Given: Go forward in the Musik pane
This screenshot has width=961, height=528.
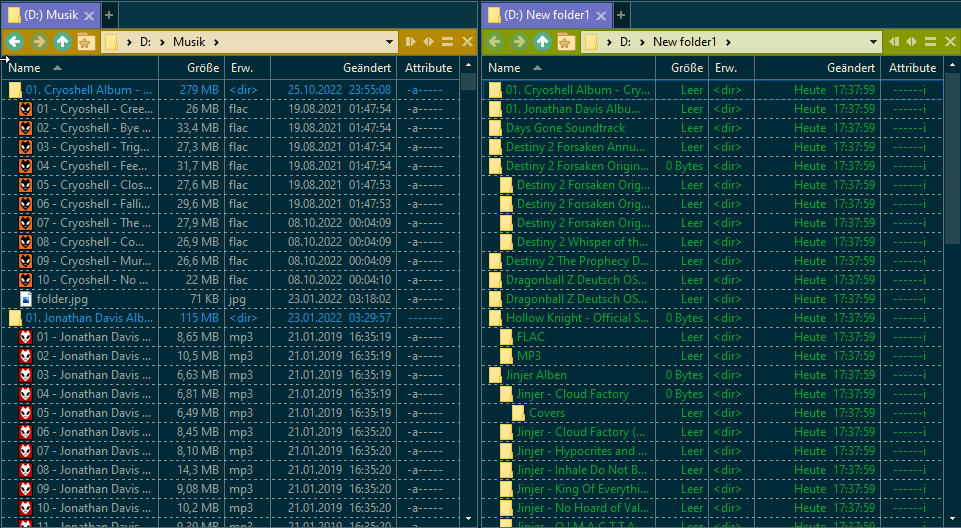Looking at the screenshot, I should [x=39, y=42].
